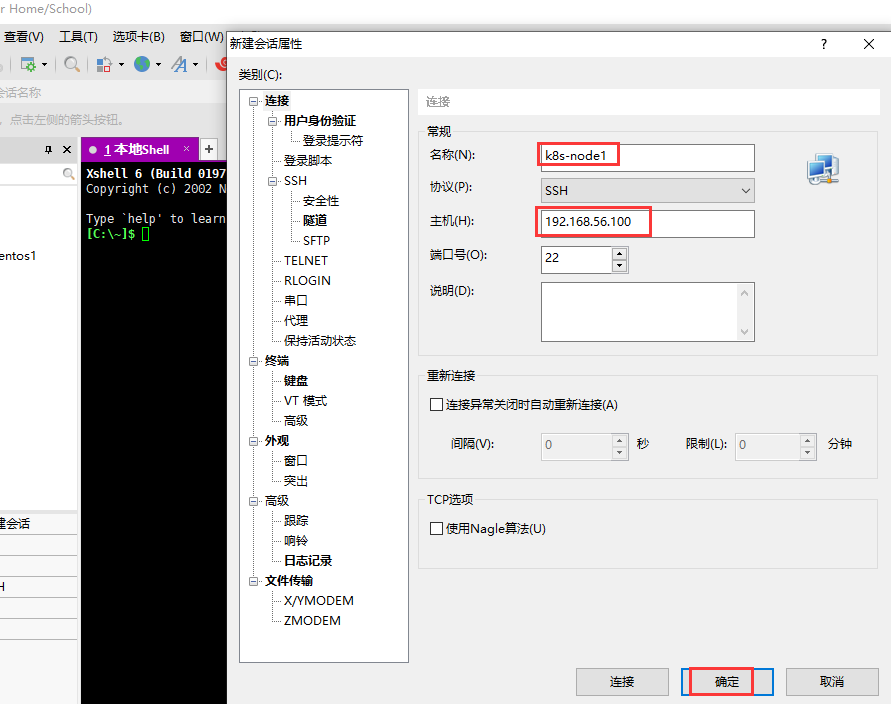Select 登录提示符 in category tree
Image resolution: width=891 pixels, height=704 pixels.
(x=332, y=141)
